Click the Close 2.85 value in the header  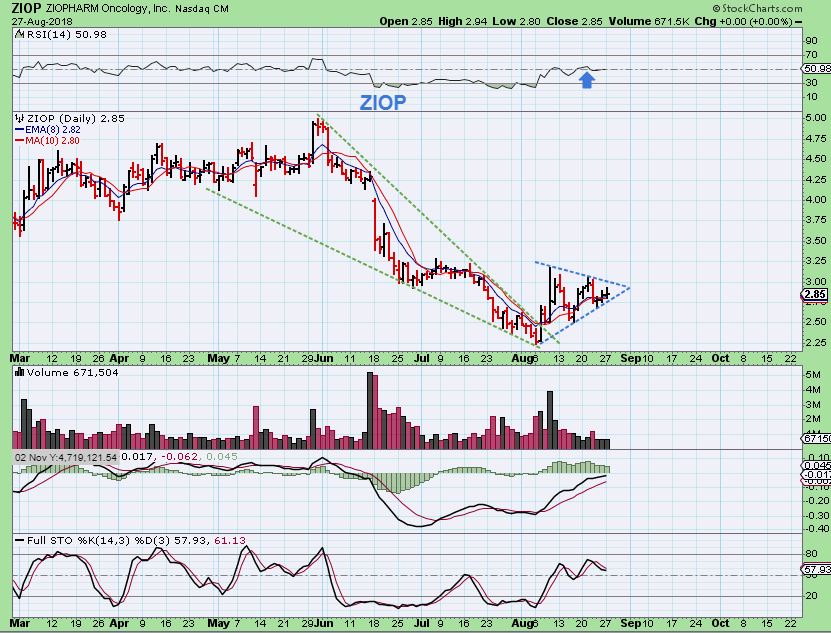(575, 22)
